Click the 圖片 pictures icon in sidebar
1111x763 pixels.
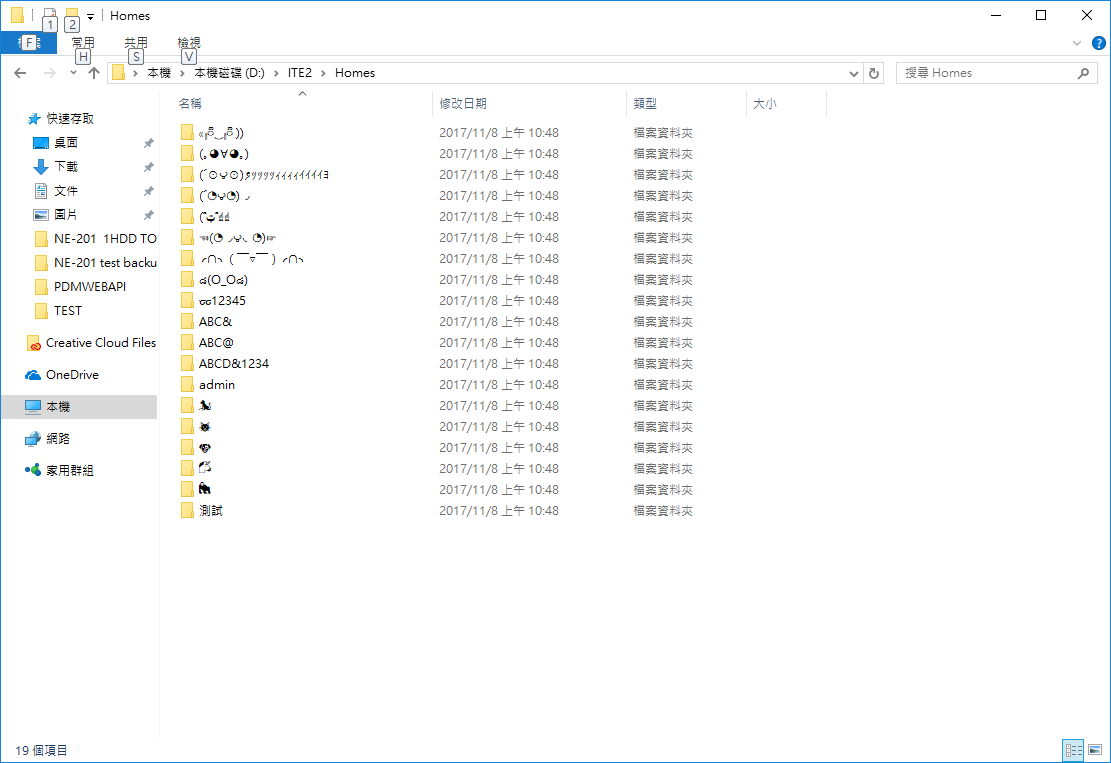40,215
